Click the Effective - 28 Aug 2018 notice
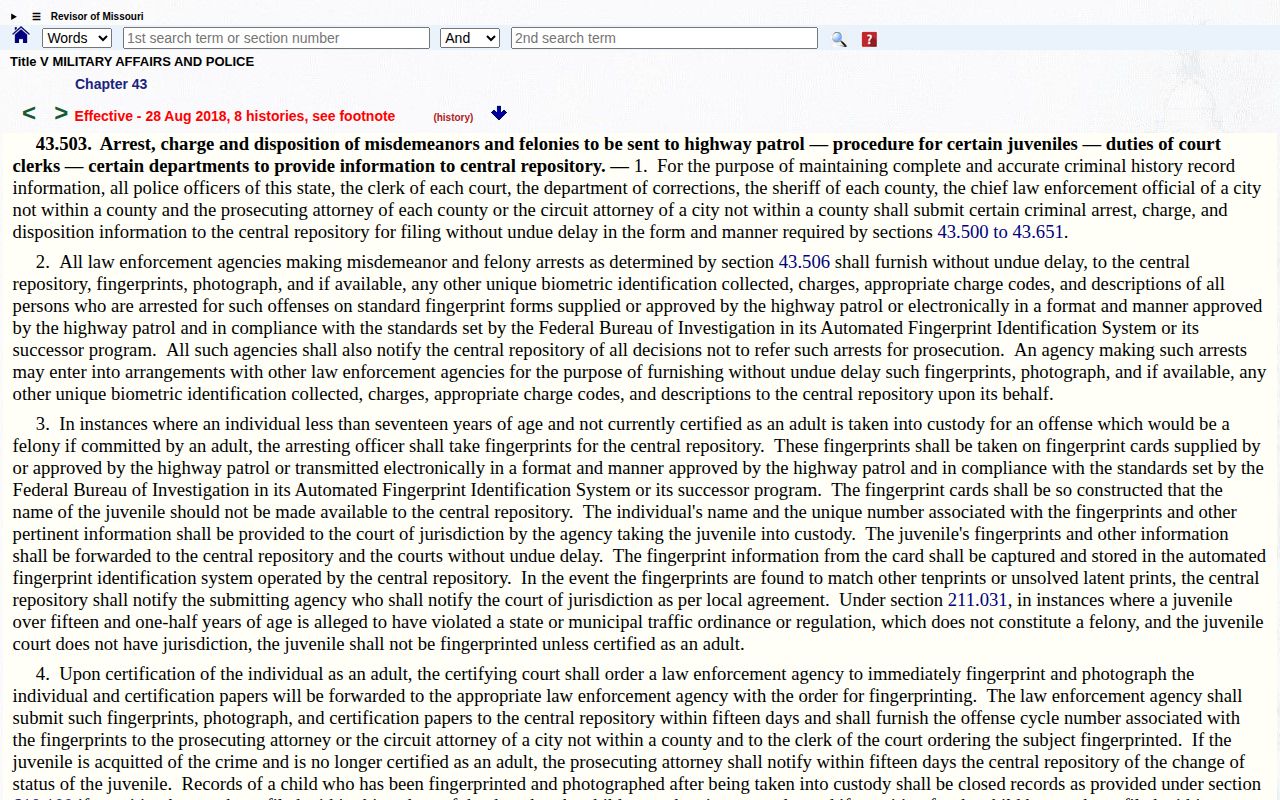This screenshot has height=800, width=1280. (235, 116)
